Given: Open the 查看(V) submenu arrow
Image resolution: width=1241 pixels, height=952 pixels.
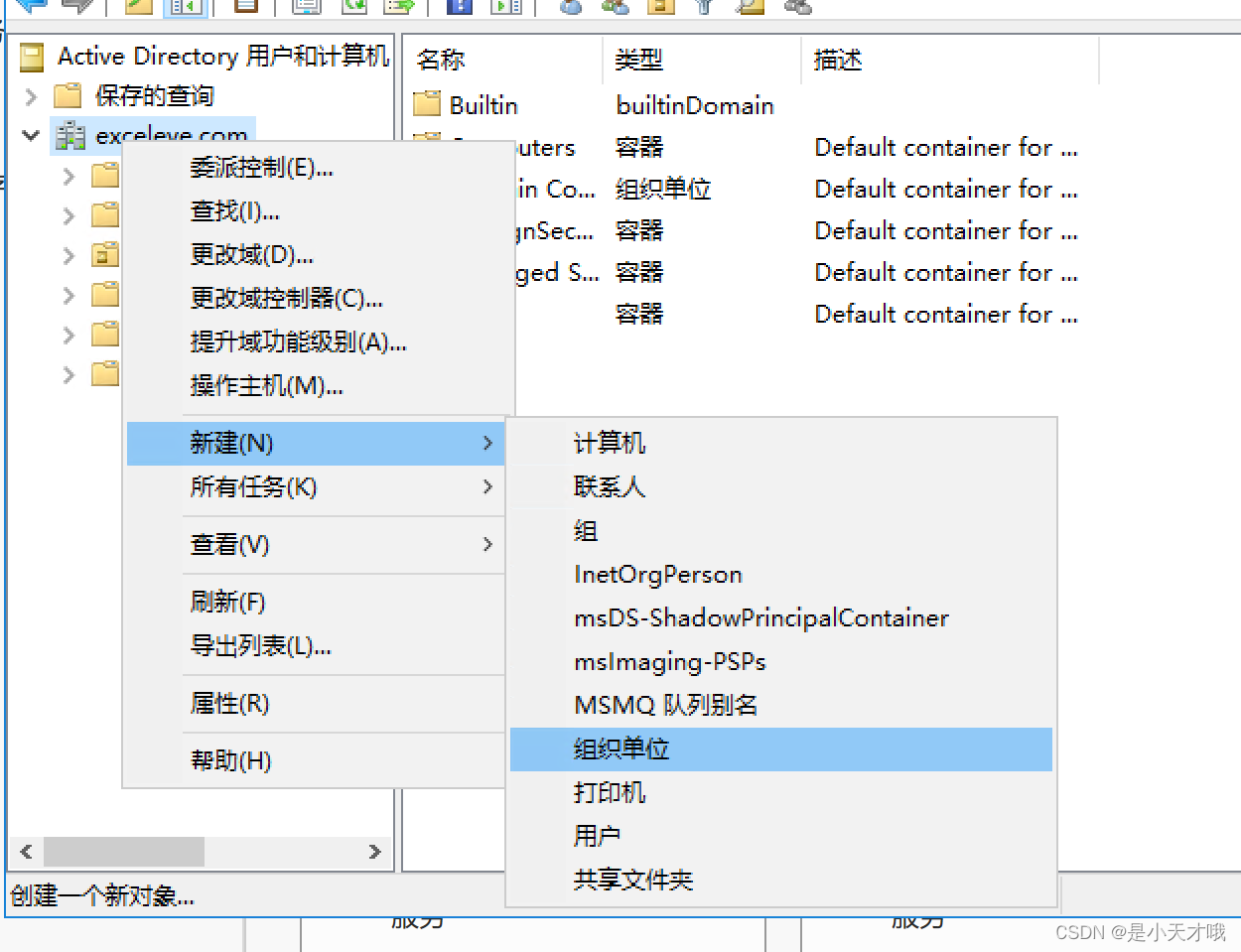Looking at the screenshot, I should point(485,544).
